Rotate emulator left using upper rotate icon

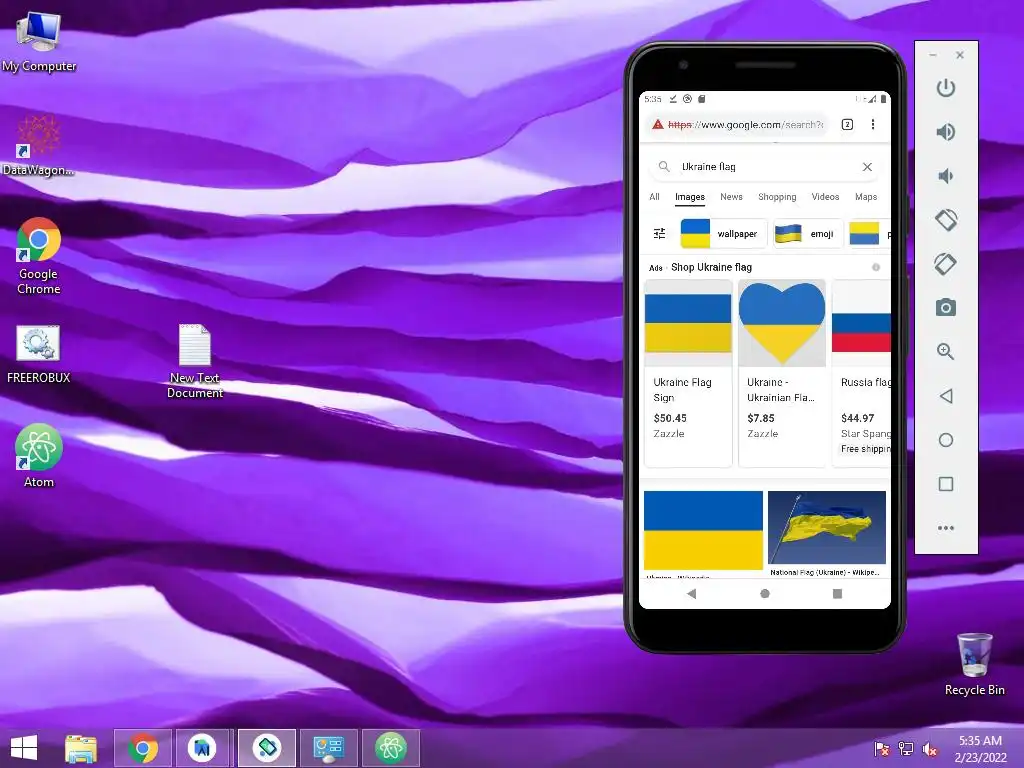pos(946,220)
